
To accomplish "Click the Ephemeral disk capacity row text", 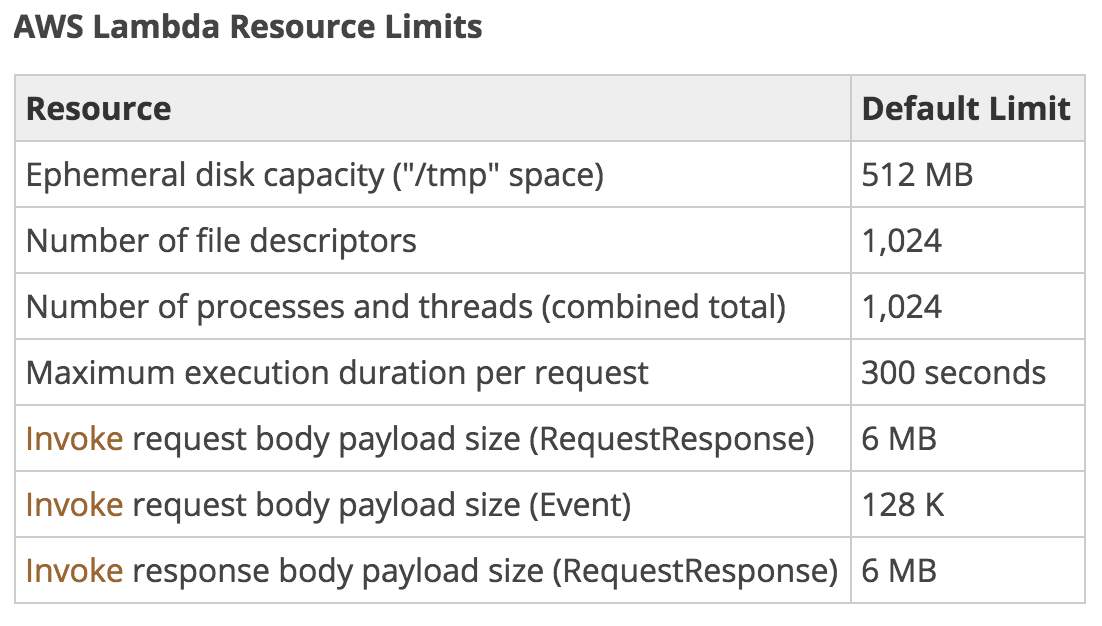I will pos(315,175).
